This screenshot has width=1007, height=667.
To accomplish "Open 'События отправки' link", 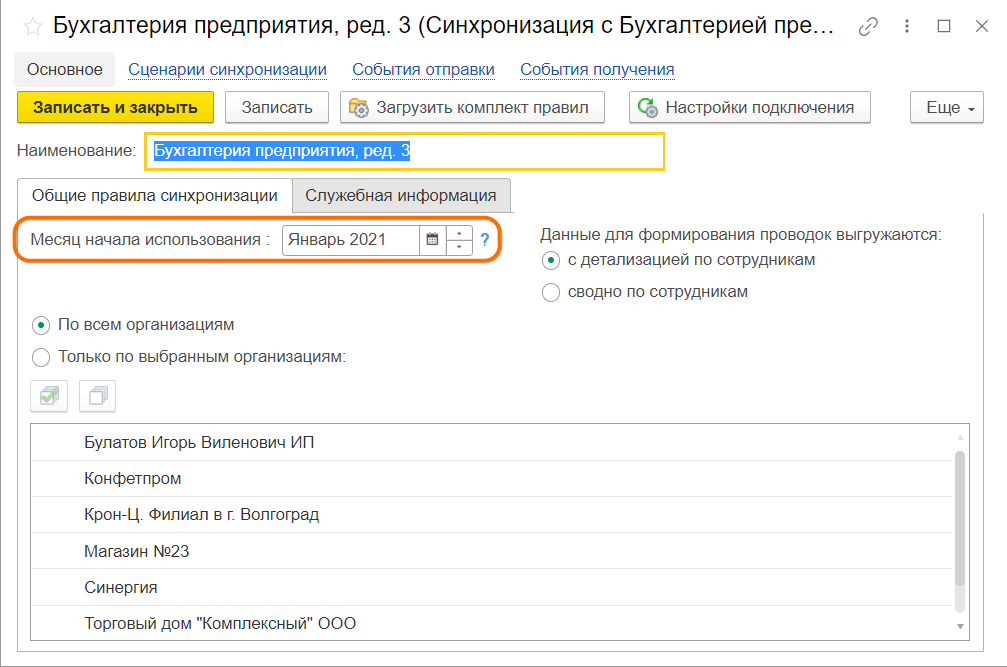I will point(423,69).
